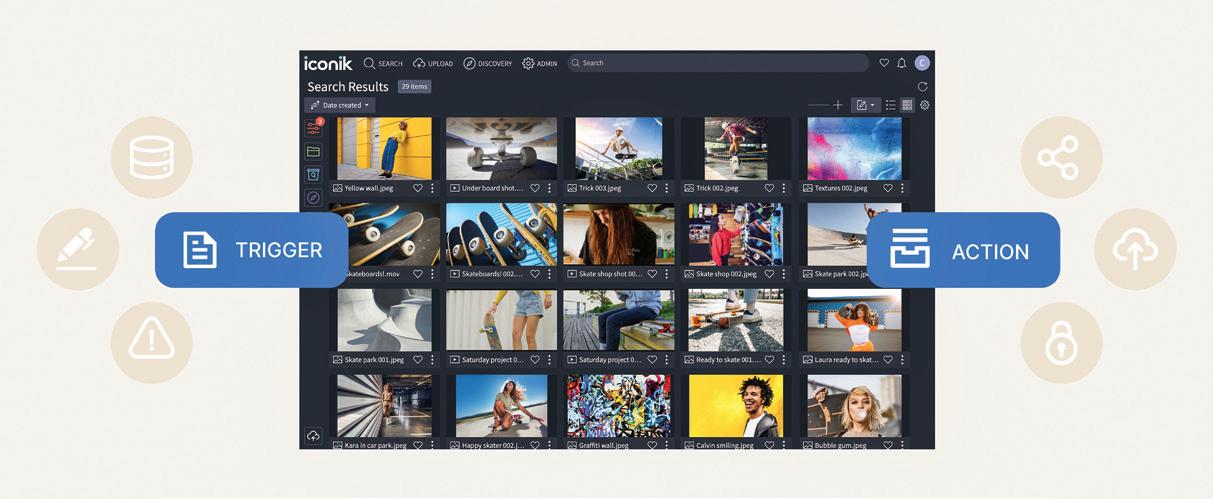Click the image icon beside Trick 002.jpeg
Image resolution: width=1213 pixels, height=499 pixels.
click(689, 188)
